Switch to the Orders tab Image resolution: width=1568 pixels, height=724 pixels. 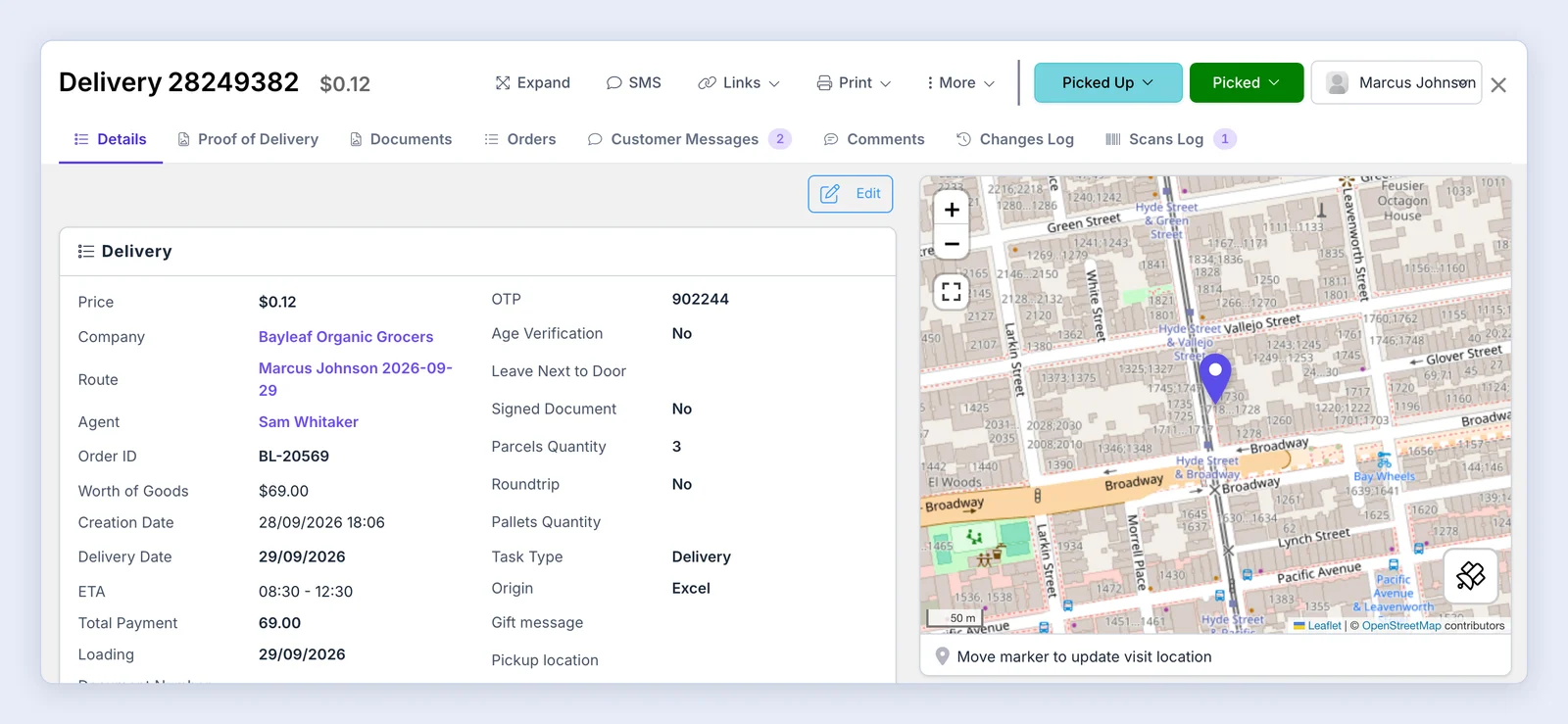point(520,139)
